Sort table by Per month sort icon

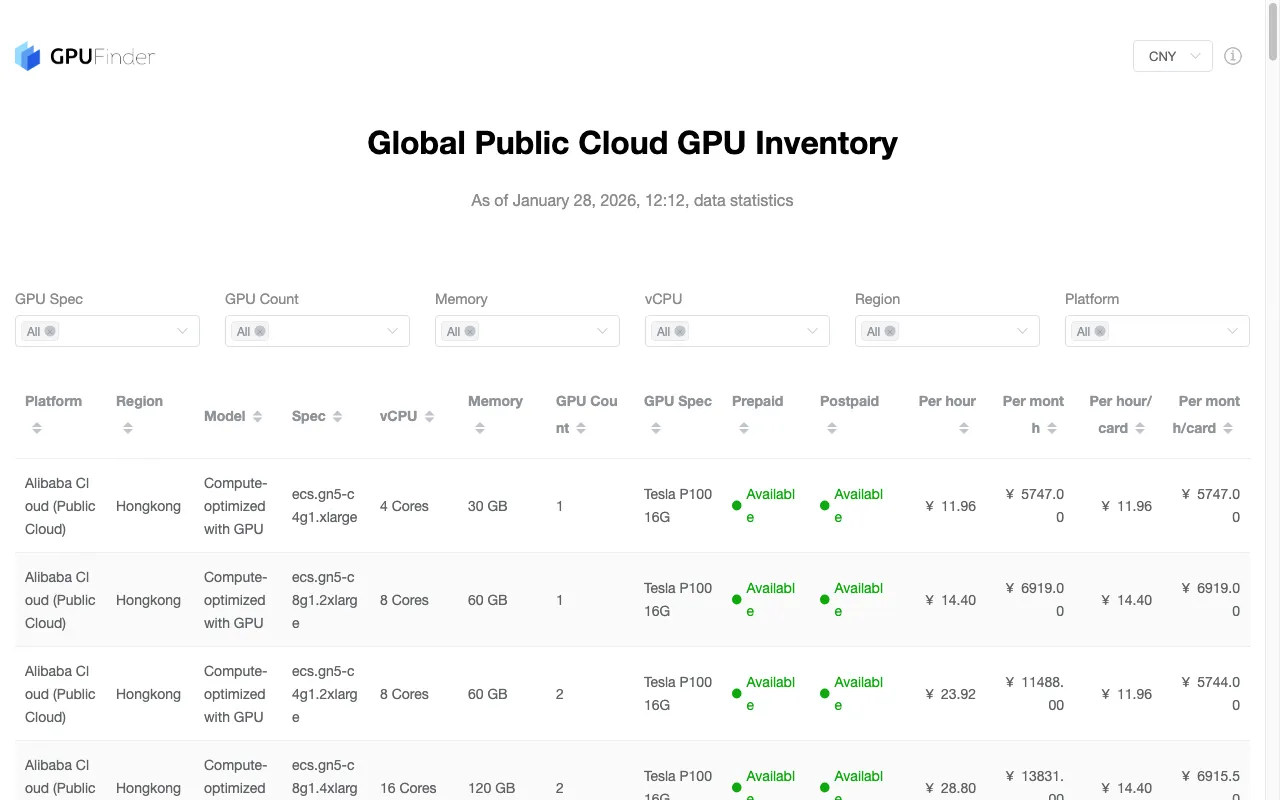point(1052,428)
